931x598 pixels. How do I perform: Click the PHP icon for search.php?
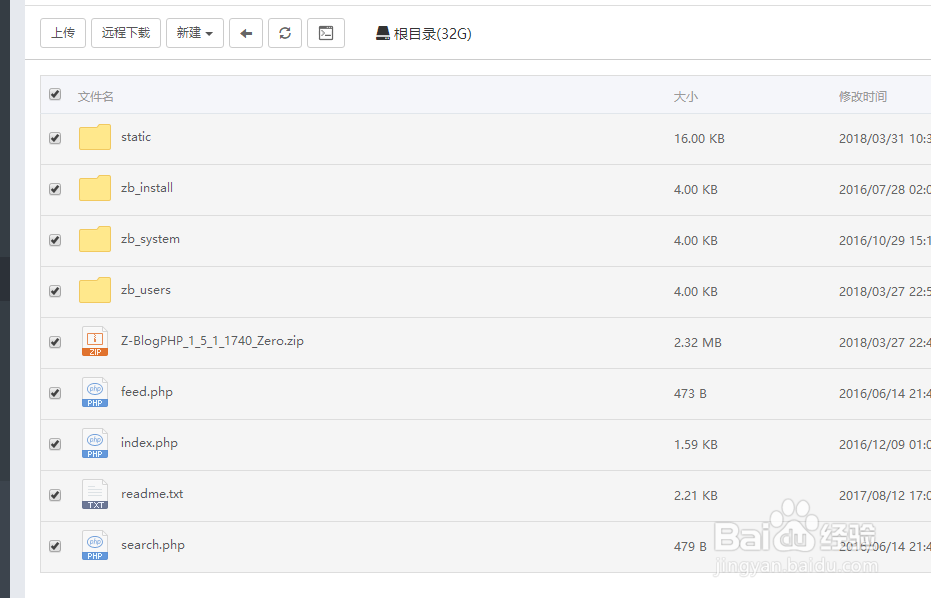pos(95,545)
